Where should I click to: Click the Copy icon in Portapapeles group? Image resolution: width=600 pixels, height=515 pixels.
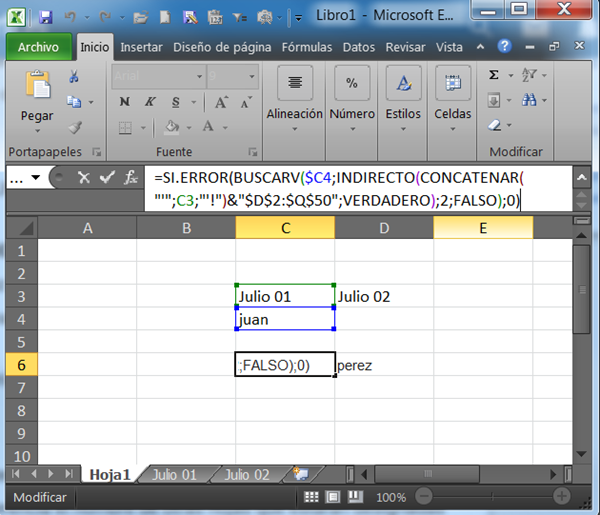[x=73, y=102]
